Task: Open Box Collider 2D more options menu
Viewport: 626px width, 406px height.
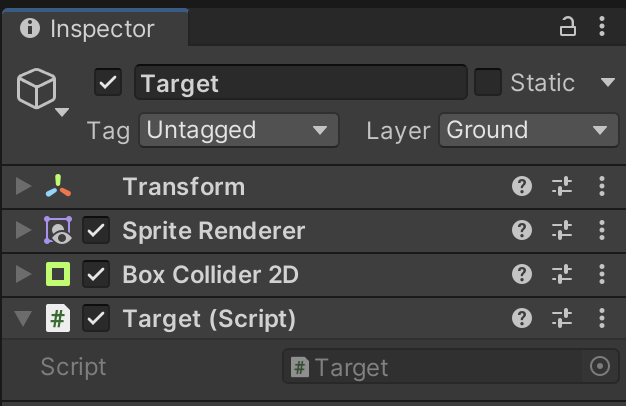Action: coord(602,275)
